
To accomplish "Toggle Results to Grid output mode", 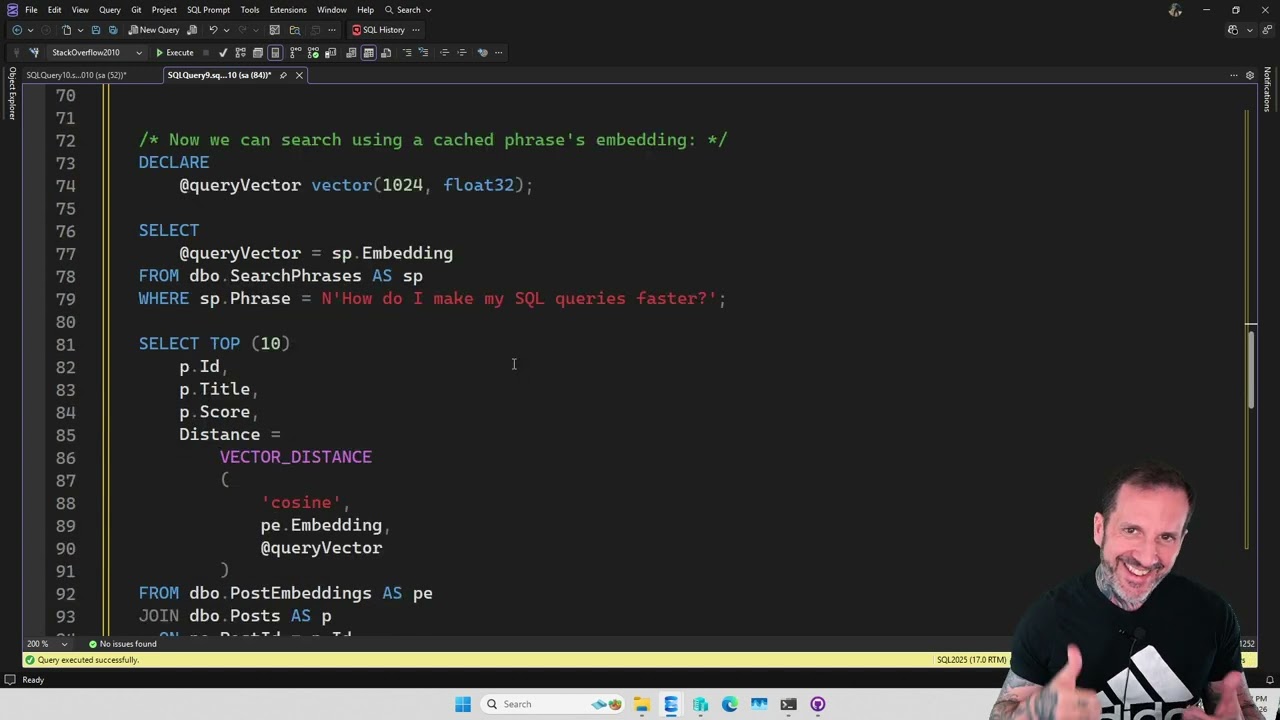I will click(368, 53).
